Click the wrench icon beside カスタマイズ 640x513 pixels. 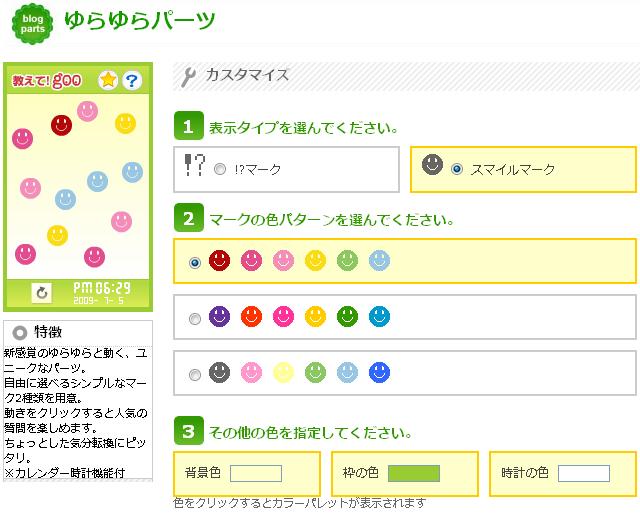(x=189, y=76)
